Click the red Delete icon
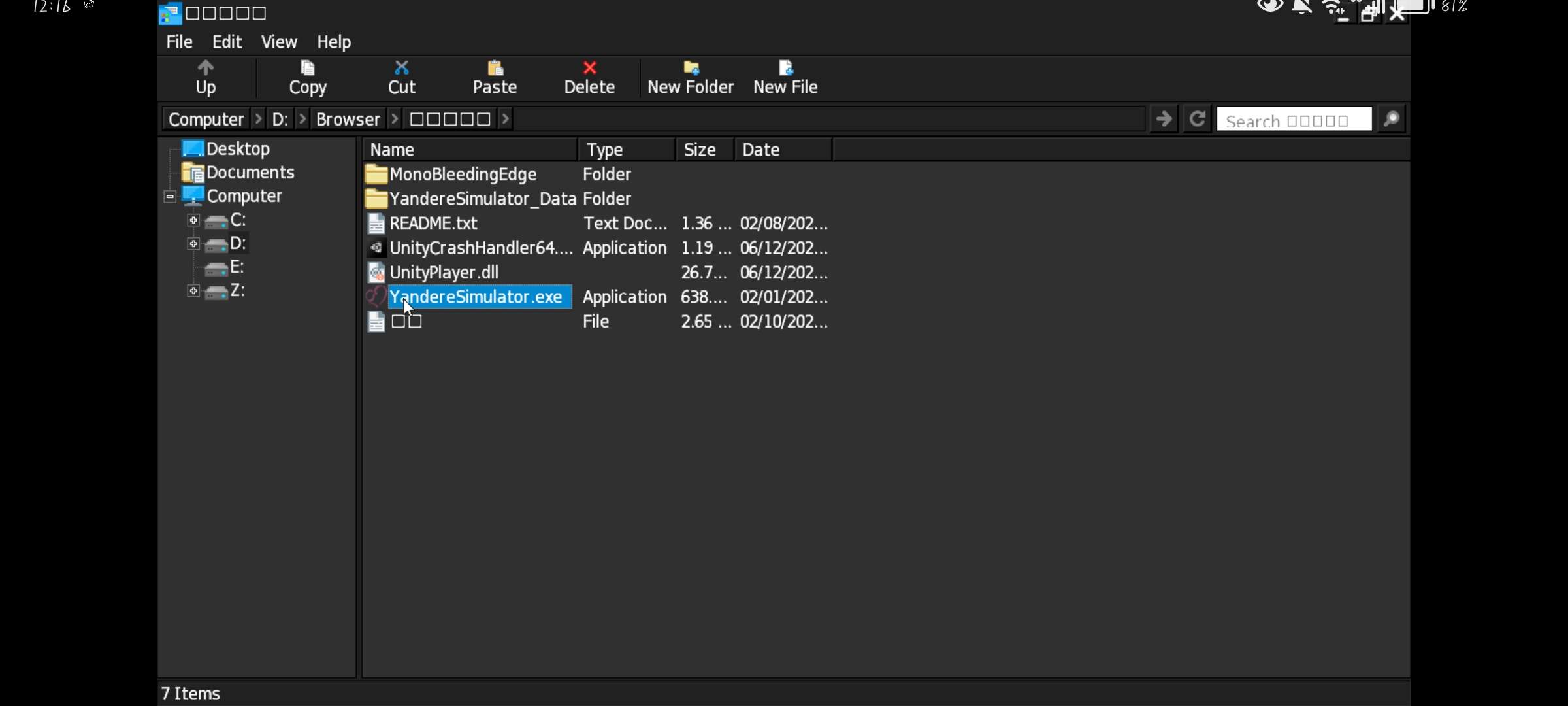Image resolution: width=1568 pixels, height=706 pixels. pyautogui.click(x=589, y=68)
